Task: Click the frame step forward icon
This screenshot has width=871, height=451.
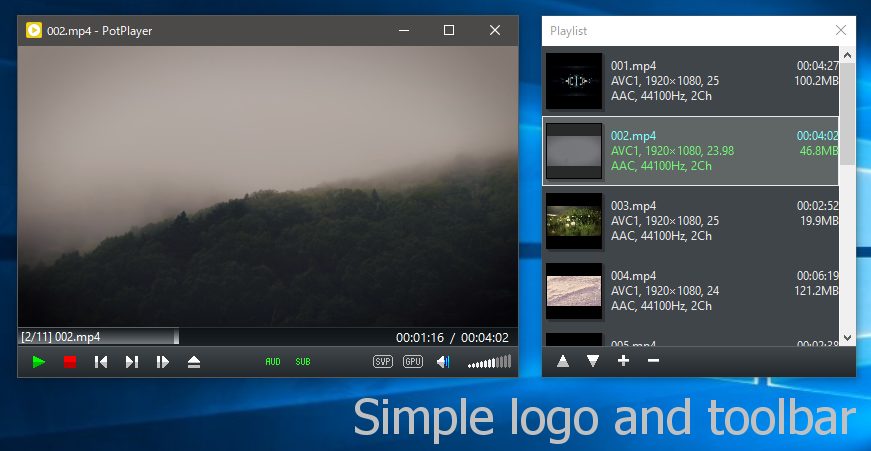Action: click(x=163, y=362)
